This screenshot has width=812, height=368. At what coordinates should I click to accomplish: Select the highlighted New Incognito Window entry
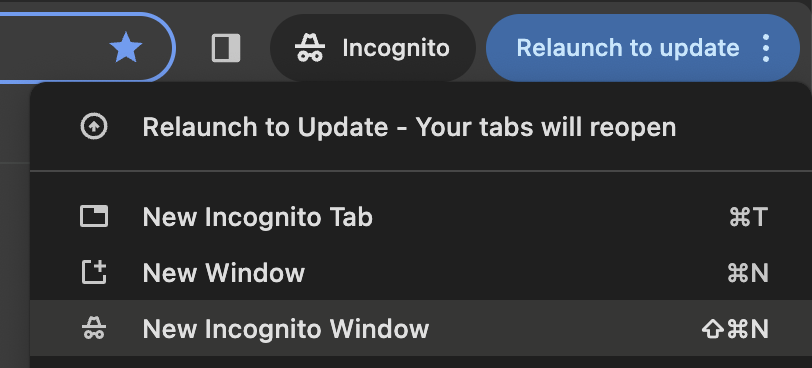[421, 328]
